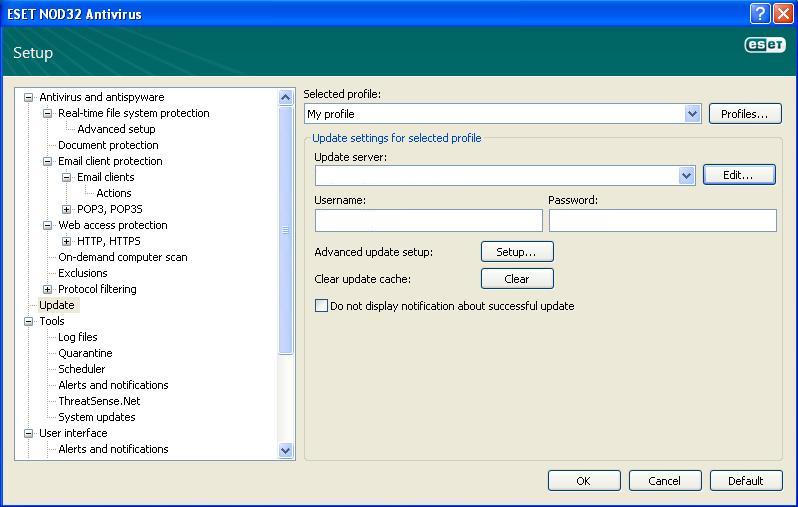Select HTTP, HTTPS label
The width and height of the screenshot is (798, 507).
(109, 241)
